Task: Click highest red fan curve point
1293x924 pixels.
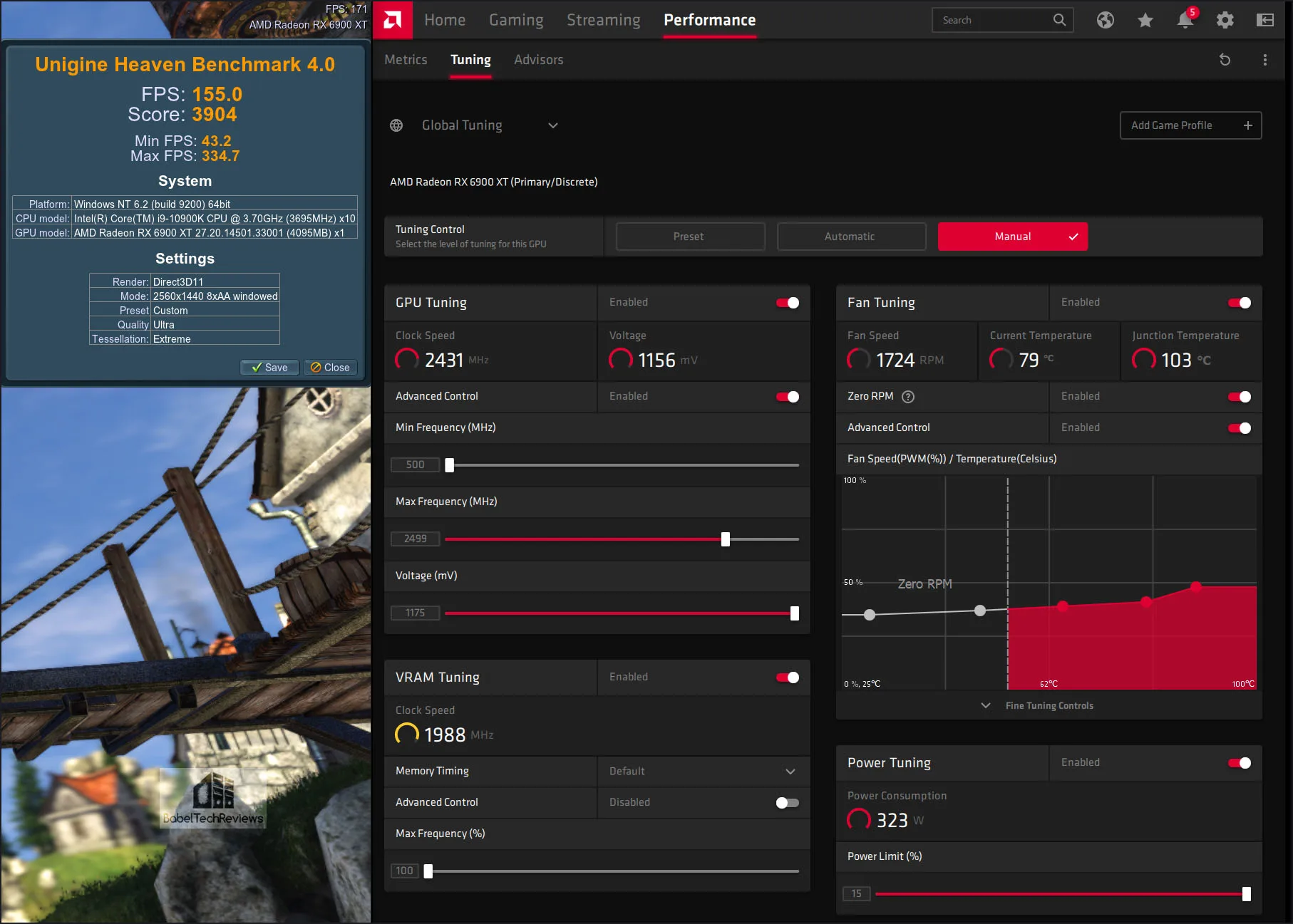Action: pyautogui.click(x=1195, y=587)
